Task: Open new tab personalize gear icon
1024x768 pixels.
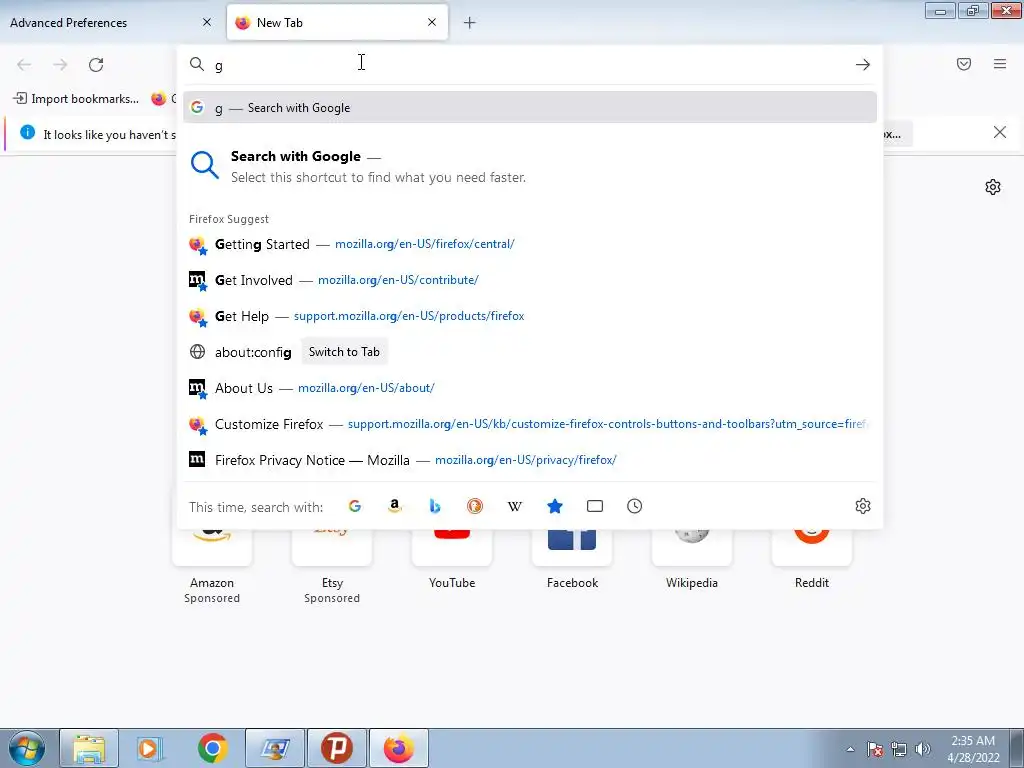Action: pos(993,187)
